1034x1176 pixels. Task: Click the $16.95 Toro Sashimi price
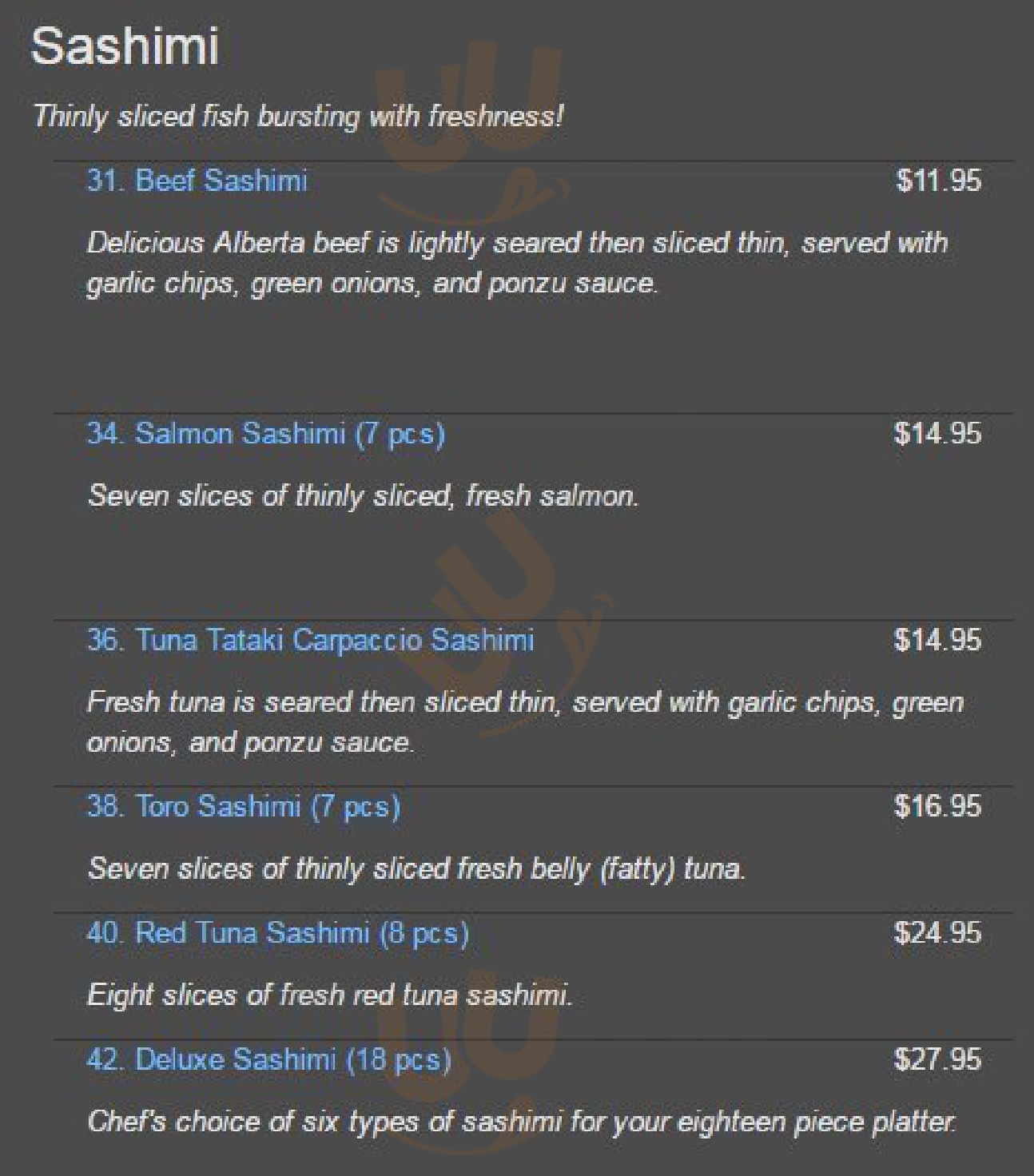(x=937, y=806)
